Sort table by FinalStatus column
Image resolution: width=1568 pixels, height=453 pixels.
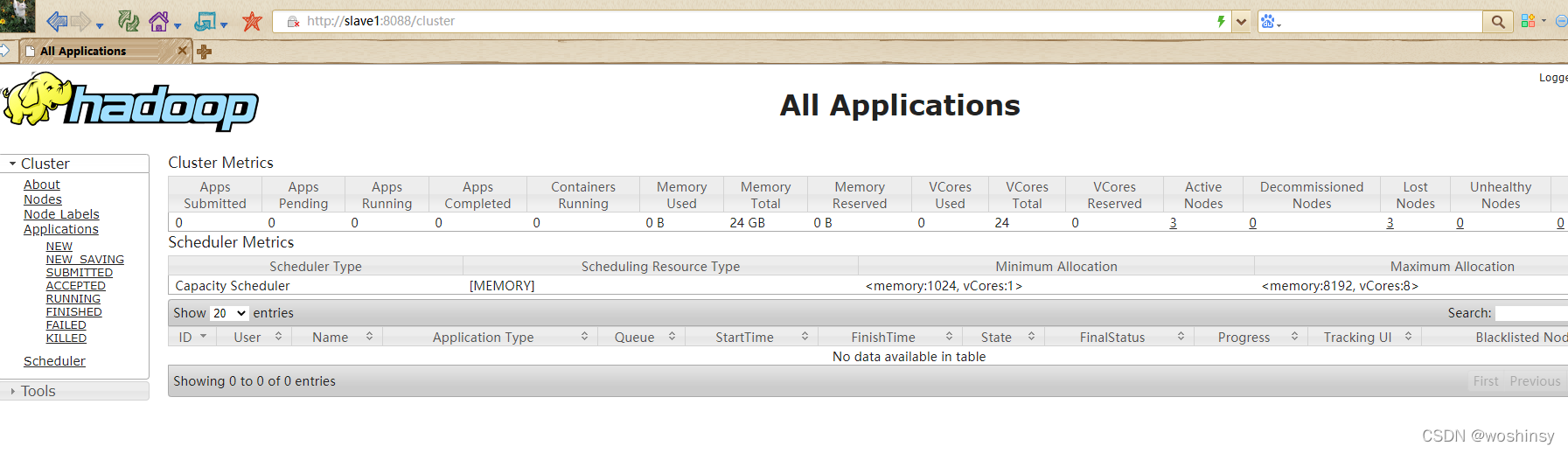(x=1119, y=338)
